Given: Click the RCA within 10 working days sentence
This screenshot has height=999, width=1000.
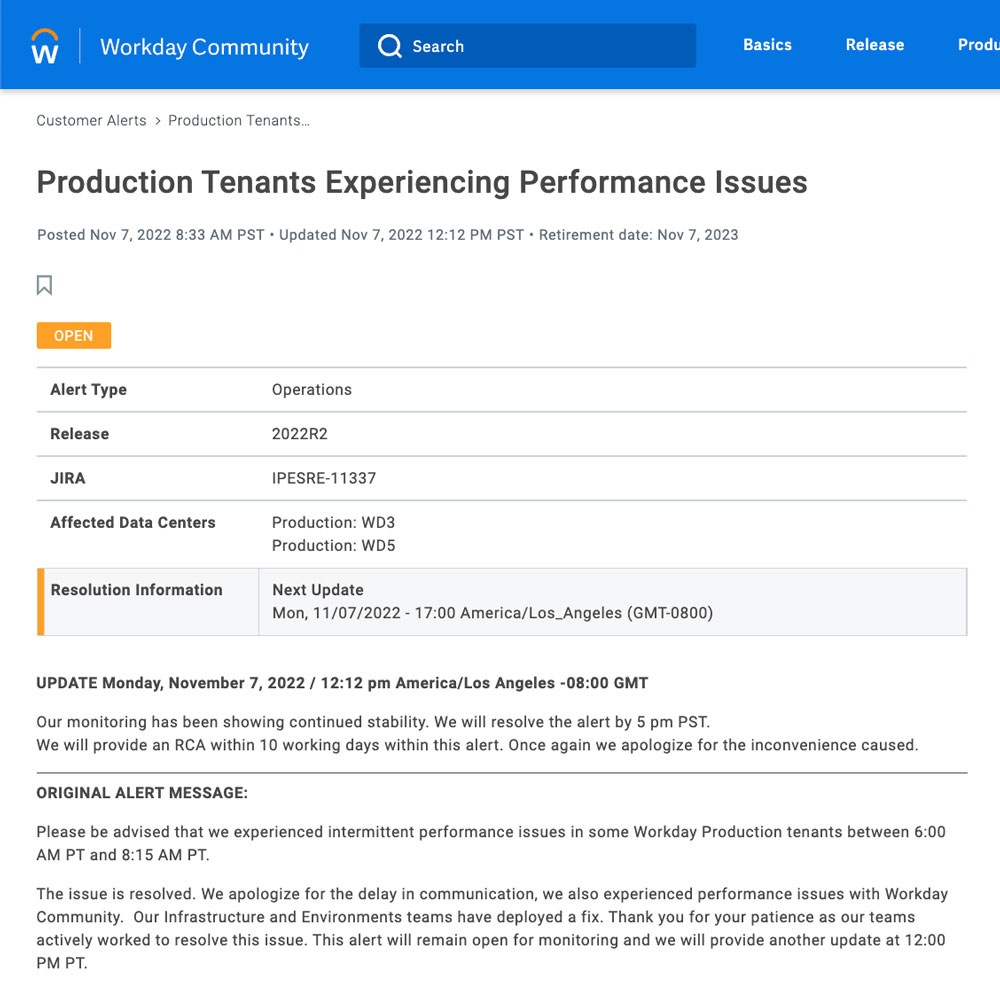Looking at the screenshot, I should pyautogui.click(x=477, y=745).
